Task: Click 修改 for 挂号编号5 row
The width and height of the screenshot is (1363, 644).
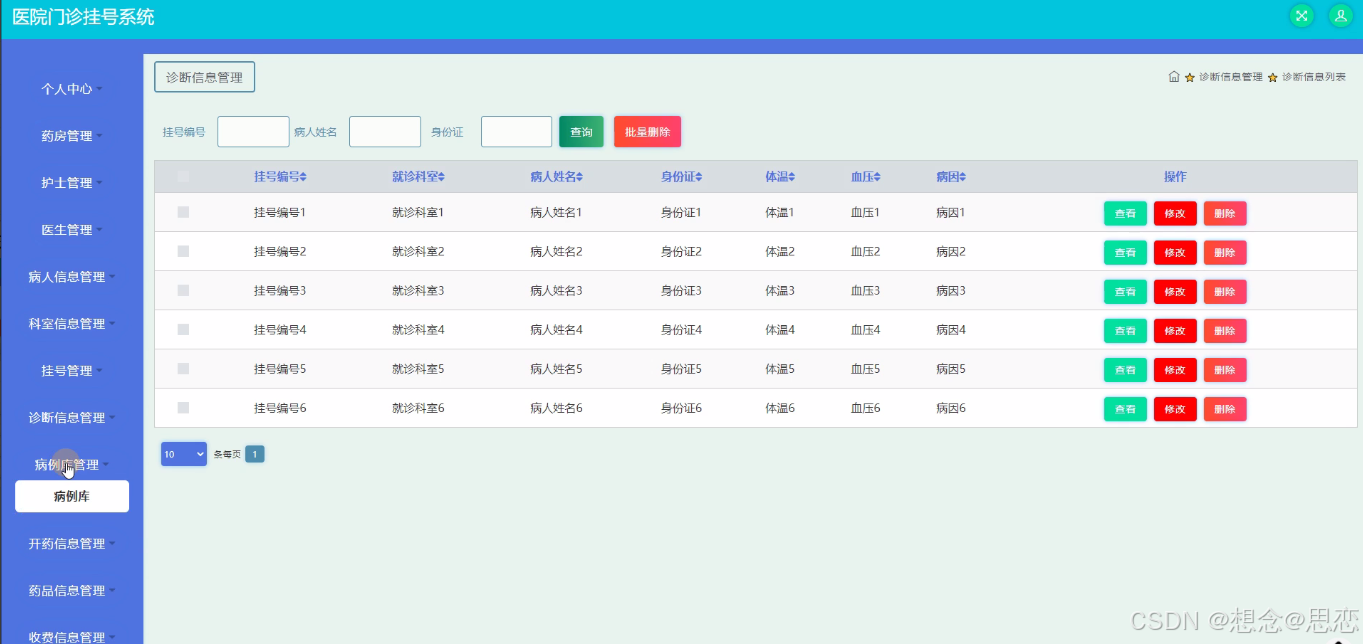Action: coord(1175,370)
